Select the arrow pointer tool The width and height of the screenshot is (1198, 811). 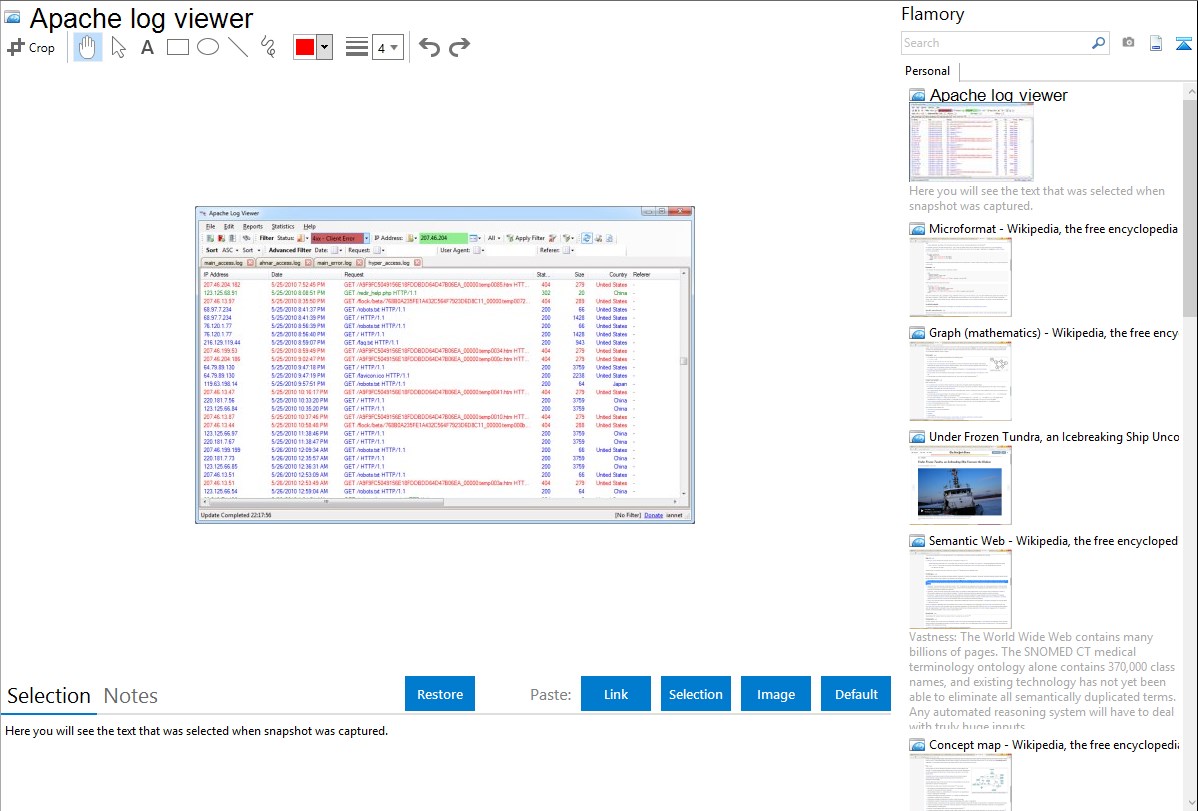119,47
